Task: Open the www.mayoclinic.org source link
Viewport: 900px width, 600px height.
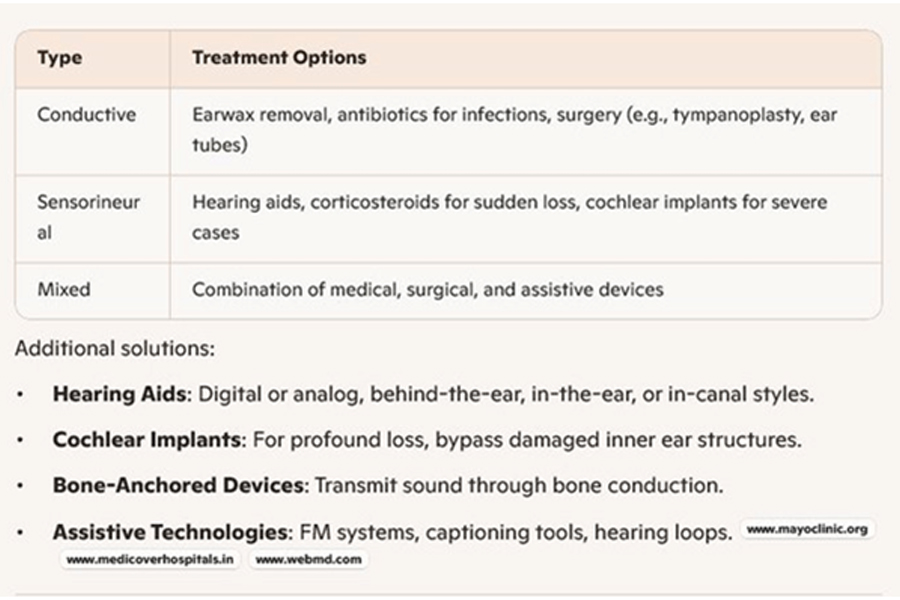Action: (805, 530)
